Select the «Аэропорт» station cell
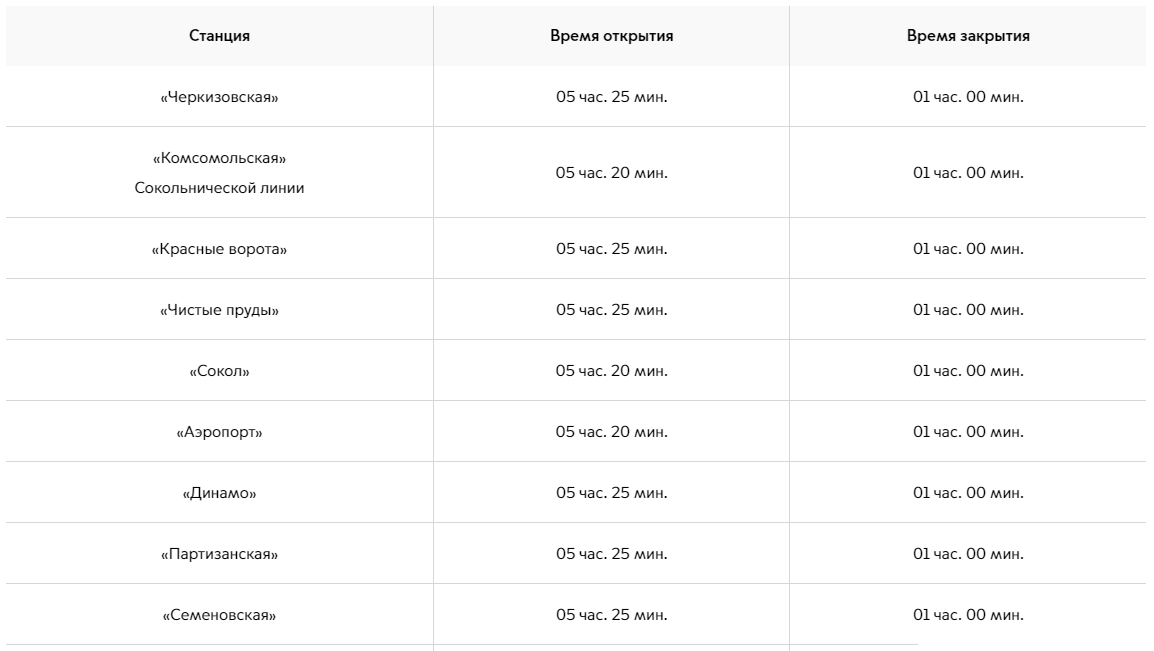Viewport: 1154px width, 651px height. pos(219,432)
